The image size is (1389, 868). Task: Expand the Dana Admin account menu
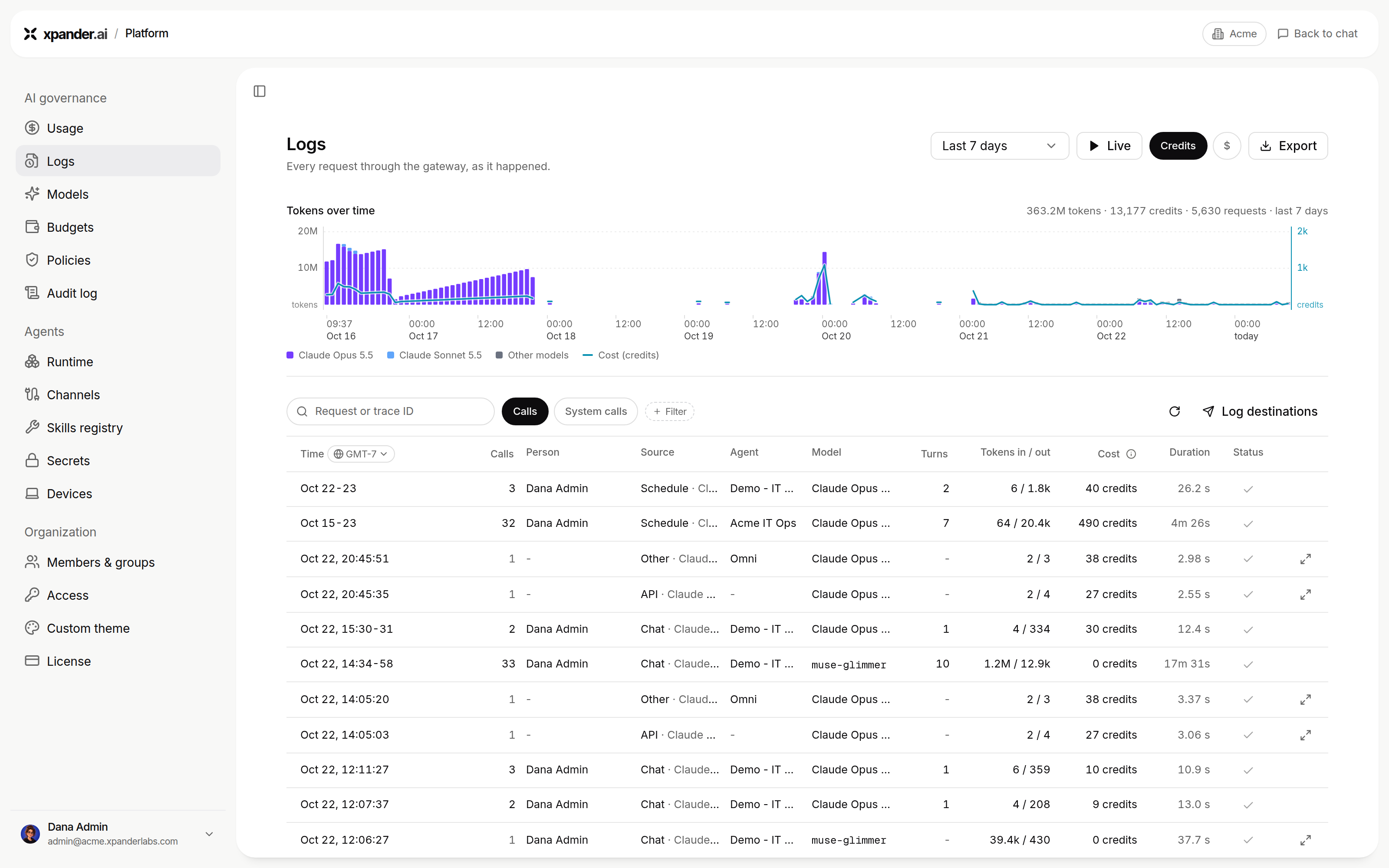pyautogui.click(x=118, y=834)
